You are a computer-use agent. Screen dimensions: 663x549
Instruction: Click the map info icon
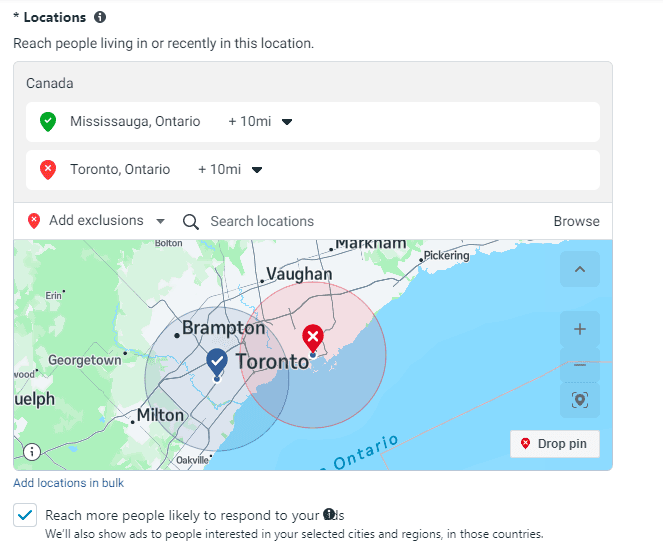coord(32,452)
